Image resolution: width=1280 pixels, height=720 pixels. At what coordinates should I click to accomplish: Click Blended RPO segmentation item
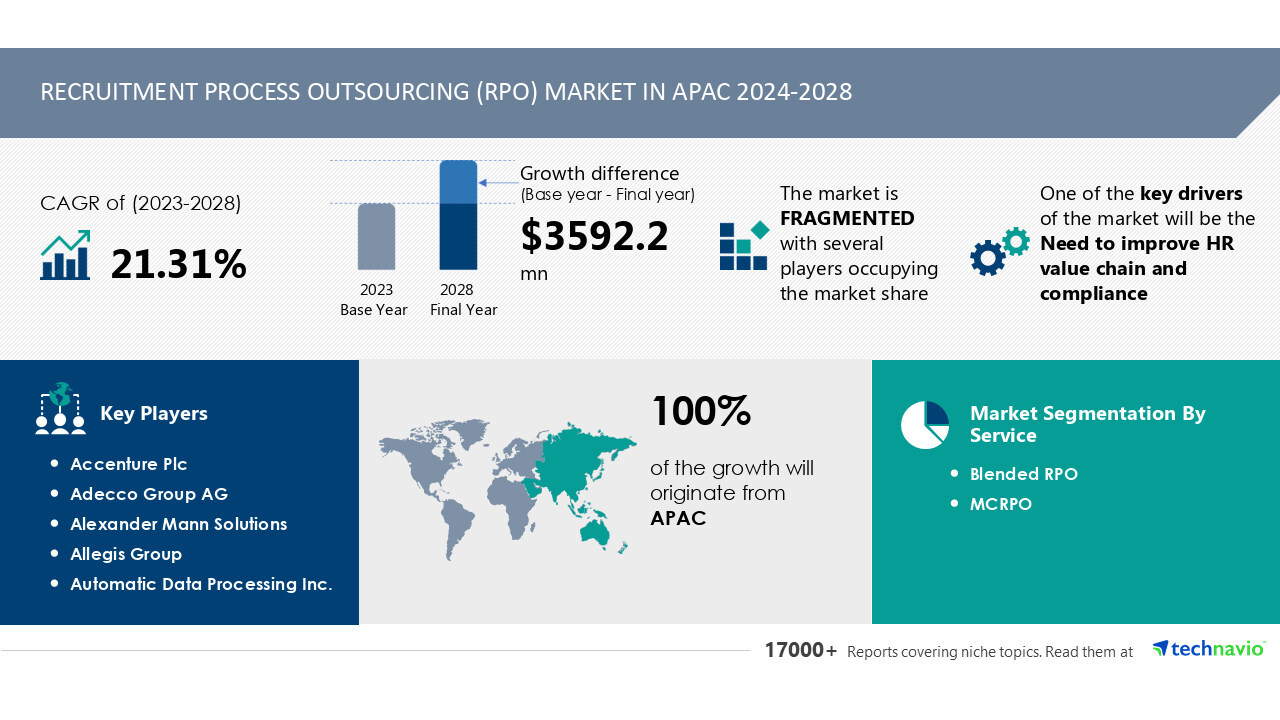click(x=1023, y=474)
